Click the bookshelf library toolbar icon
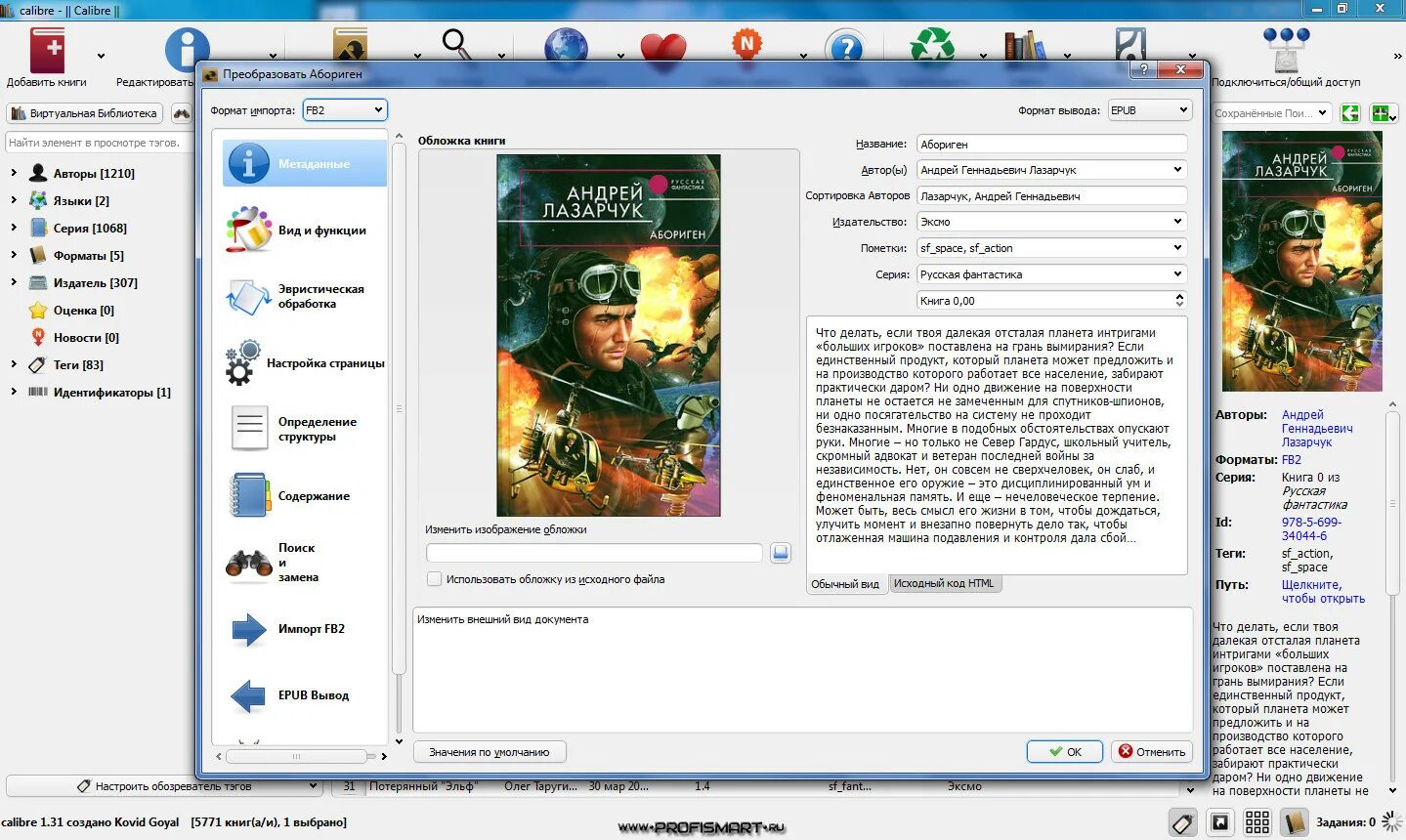This screenshot has height=840, width=1406. (x=1024, y=46)
